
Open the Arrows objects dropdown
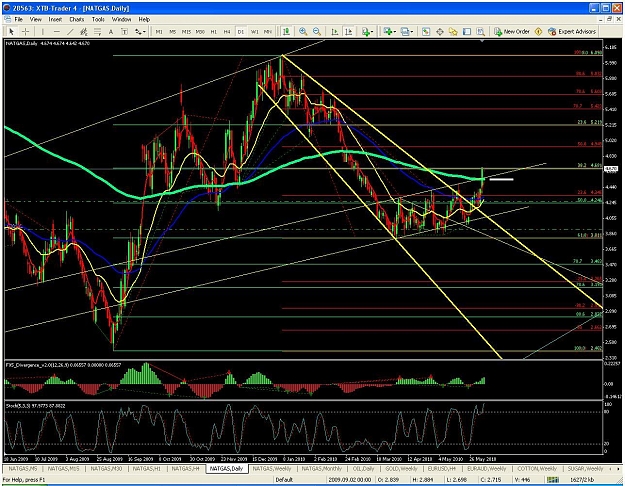140,31
